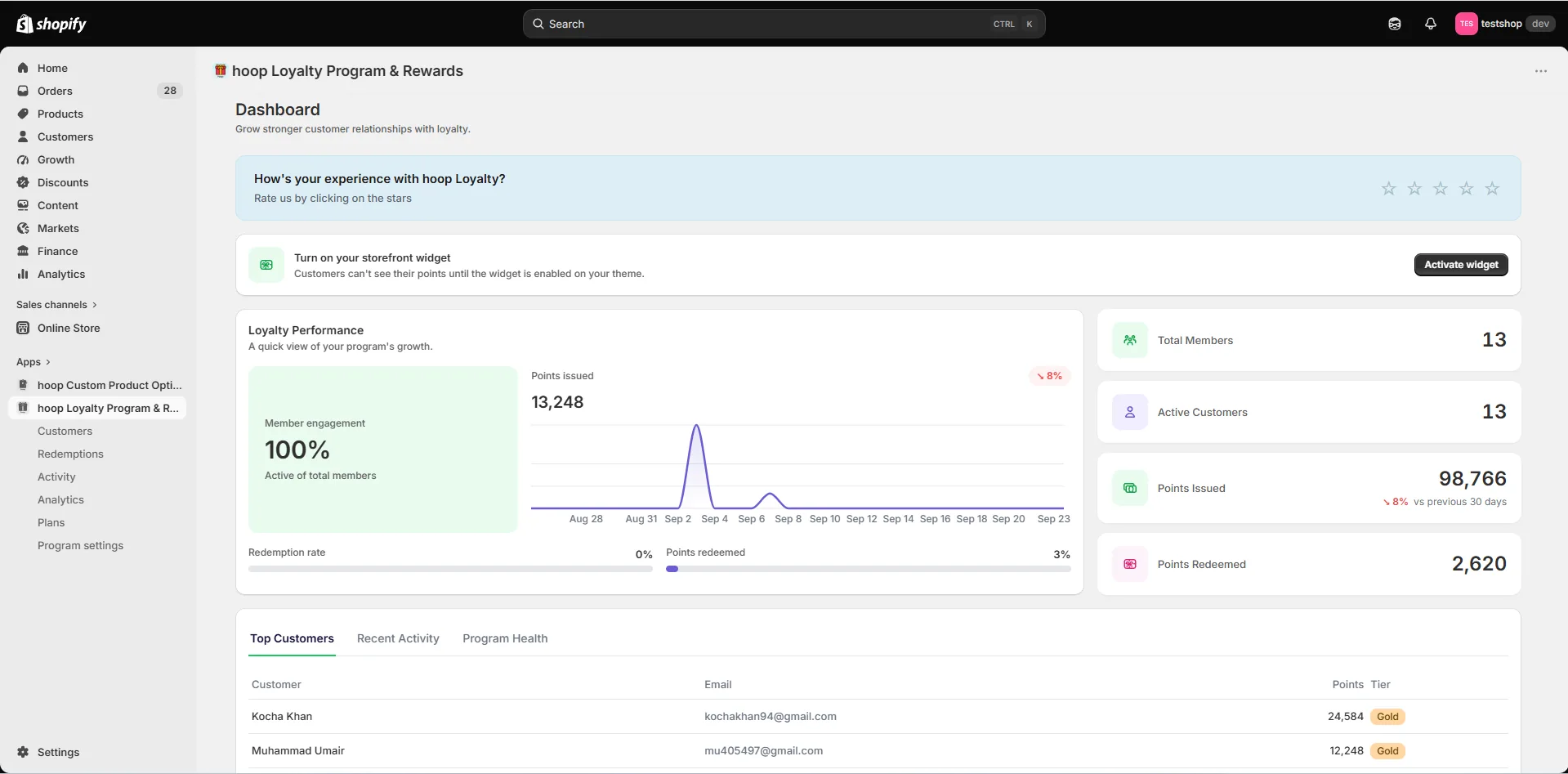Click the Shopify logo
The height and width of the screenshot is (774, 1568).
click(x=51, y=24)
